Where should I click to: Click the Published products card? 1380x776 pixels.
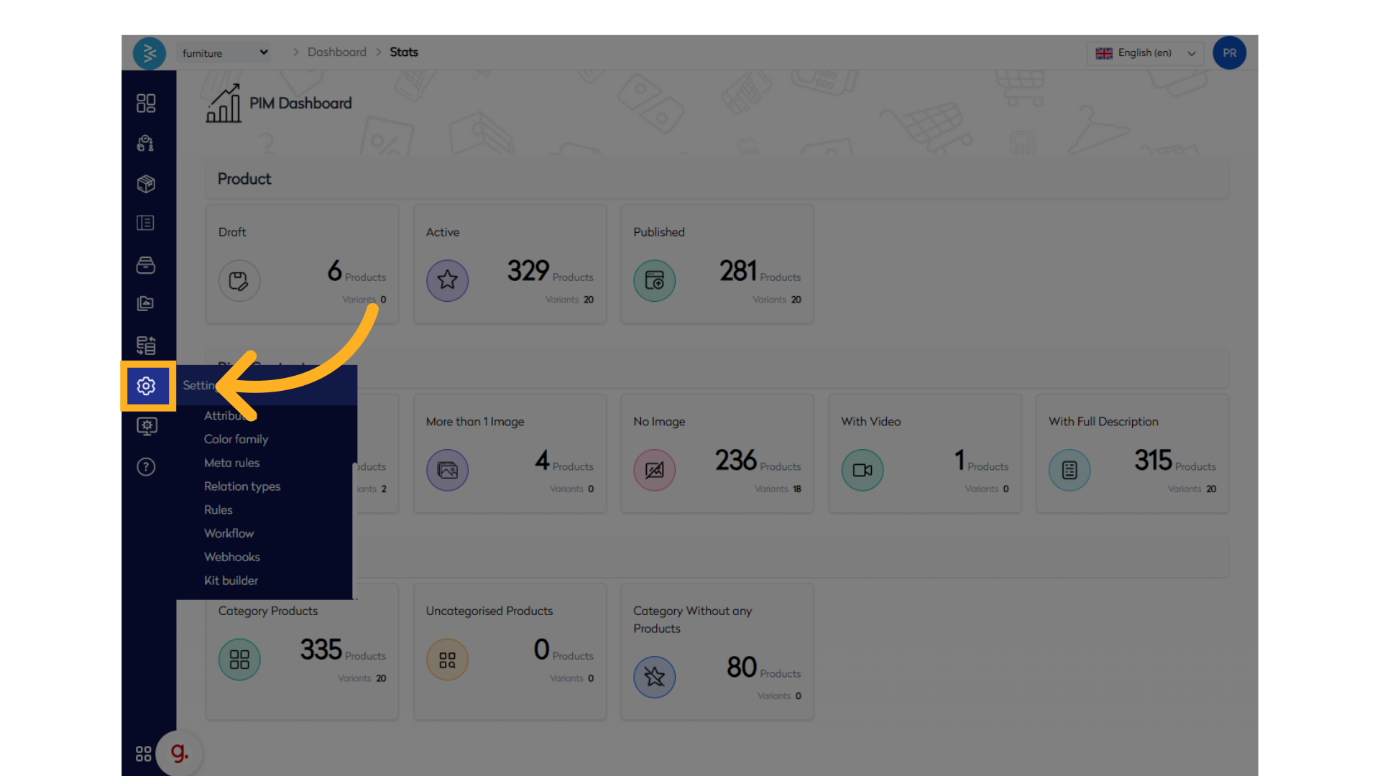pyautogui.click(x=716, y=265)
